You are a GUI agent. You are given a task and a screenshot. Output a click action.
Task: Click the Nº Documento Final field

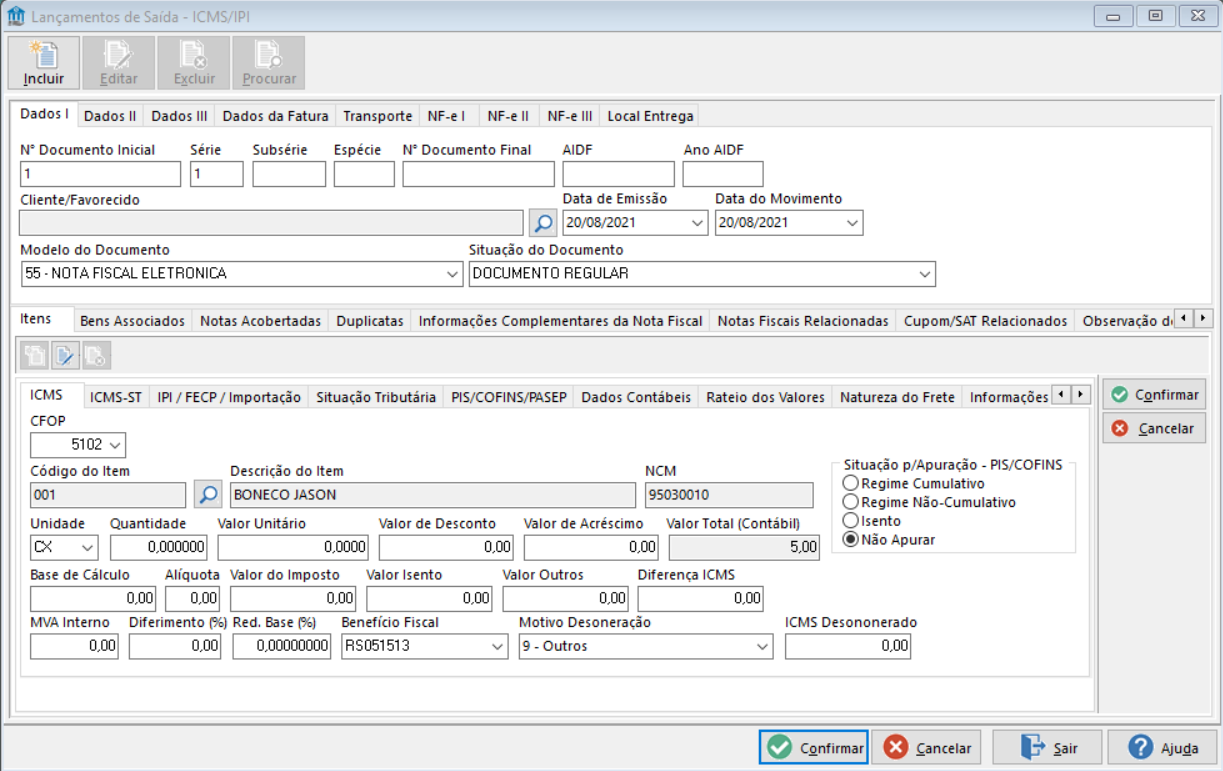[x=478, y=174]
